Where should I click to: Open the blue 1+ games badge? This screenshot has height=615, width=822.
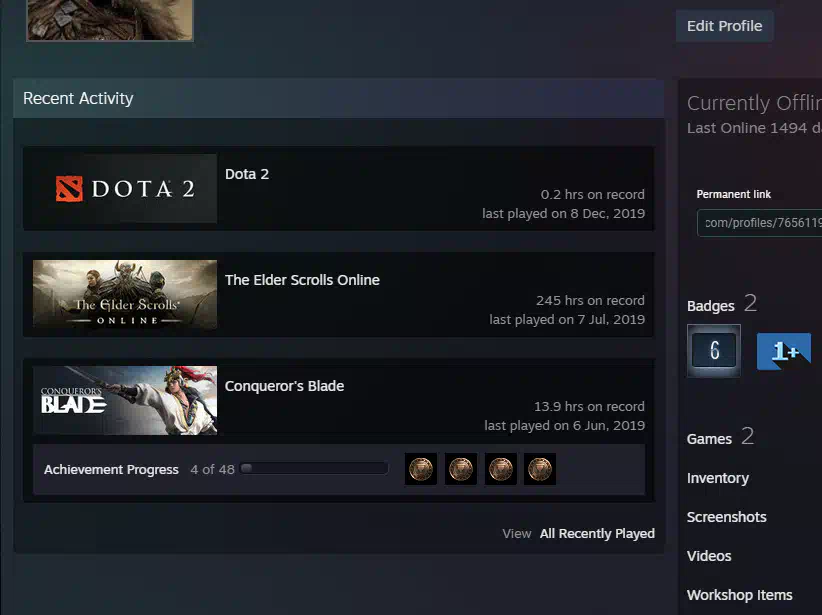(x=783, y=351)
